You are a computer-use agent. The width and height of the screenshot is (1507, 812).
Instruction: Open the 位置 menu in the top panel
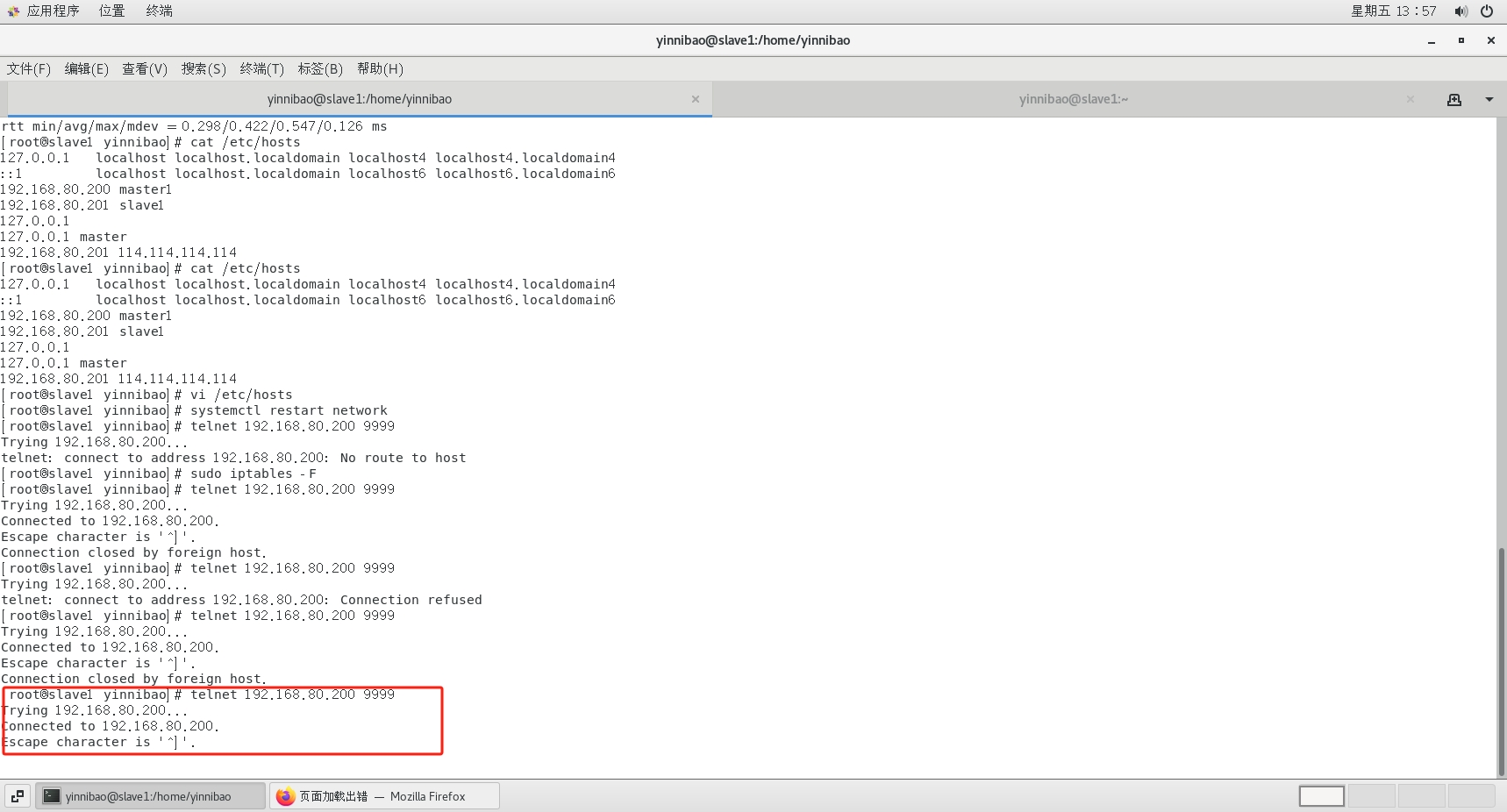111,11
